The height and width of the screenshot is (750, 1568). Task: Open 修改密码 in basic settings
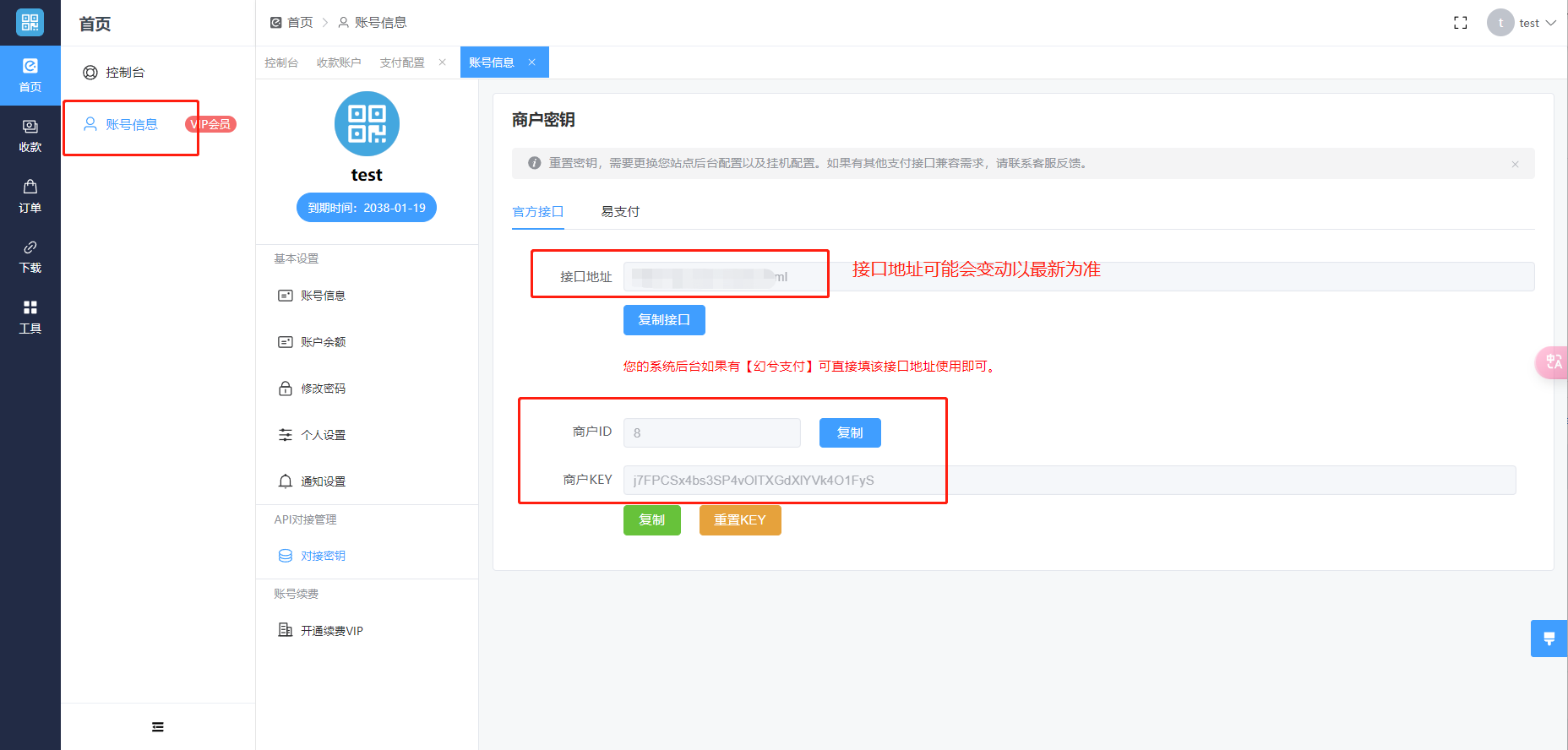click(323, 389)
